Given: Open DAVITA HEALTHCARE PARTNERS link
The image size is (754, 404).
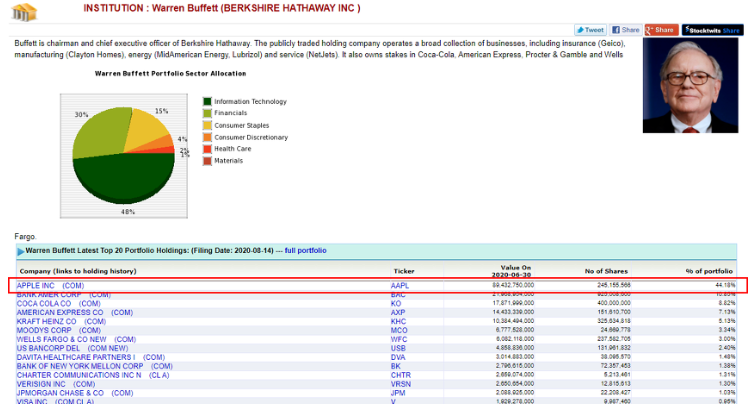Looking at the screenshot, I should [90, 357].
